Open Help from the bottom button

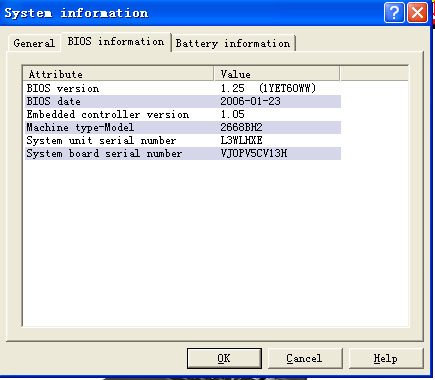(x=386, y=358)
